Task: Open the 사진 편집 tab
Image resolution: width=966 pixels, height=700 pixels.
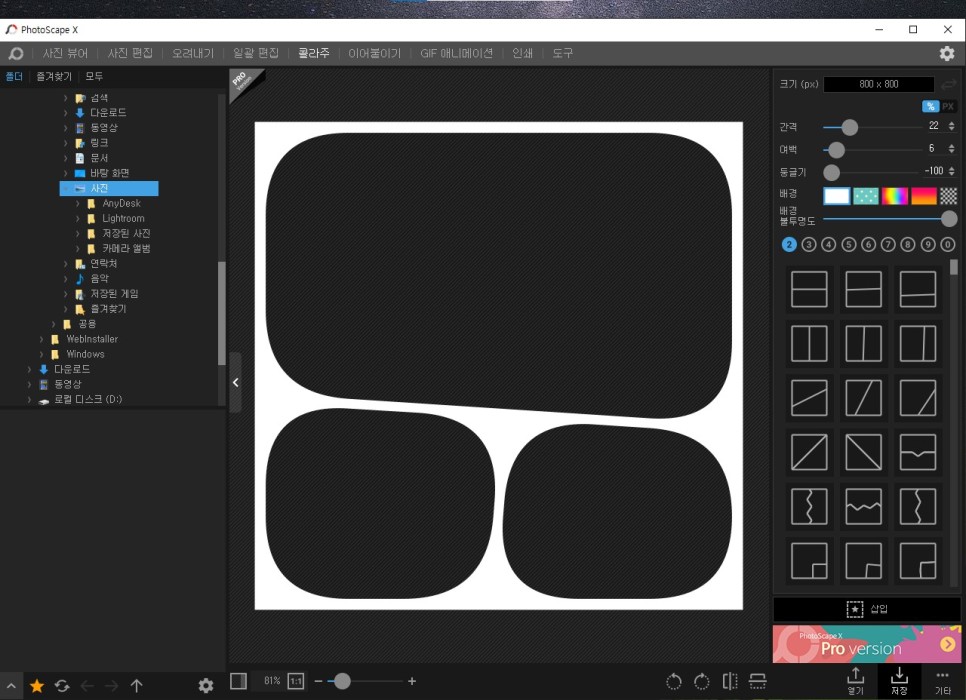Action: (130, 54)
